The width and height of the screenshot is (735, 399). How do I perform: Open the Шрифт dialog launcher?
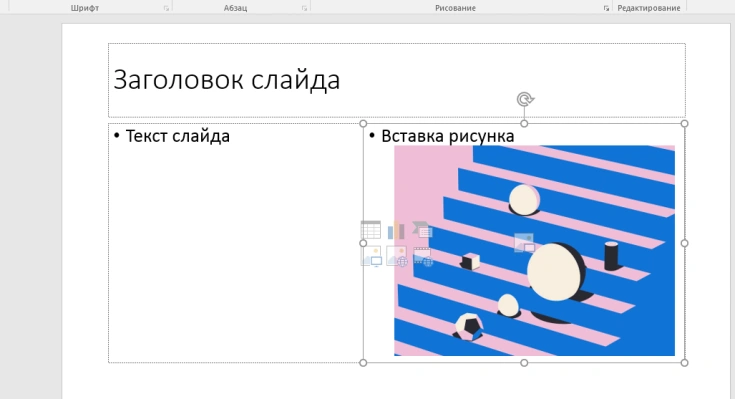click(166, 8)
